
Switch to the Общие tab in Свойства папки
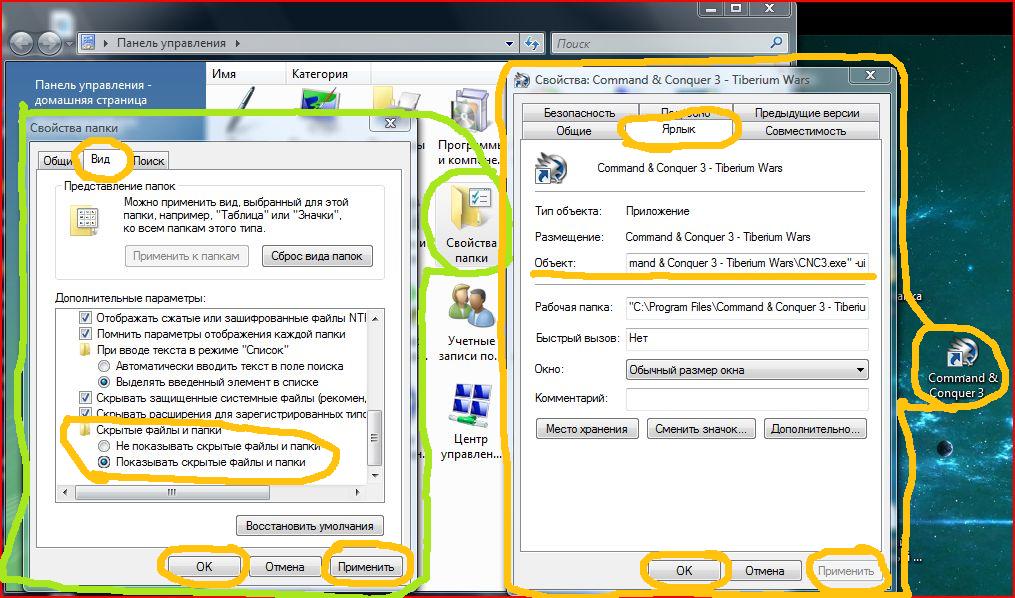point(58,161)
